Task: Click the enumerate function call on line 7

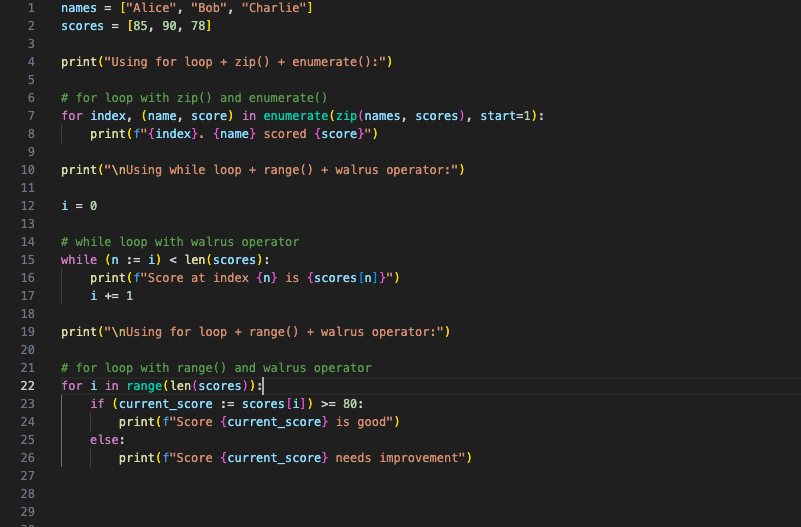Action: pyautogui.click(x=296, y=116)
